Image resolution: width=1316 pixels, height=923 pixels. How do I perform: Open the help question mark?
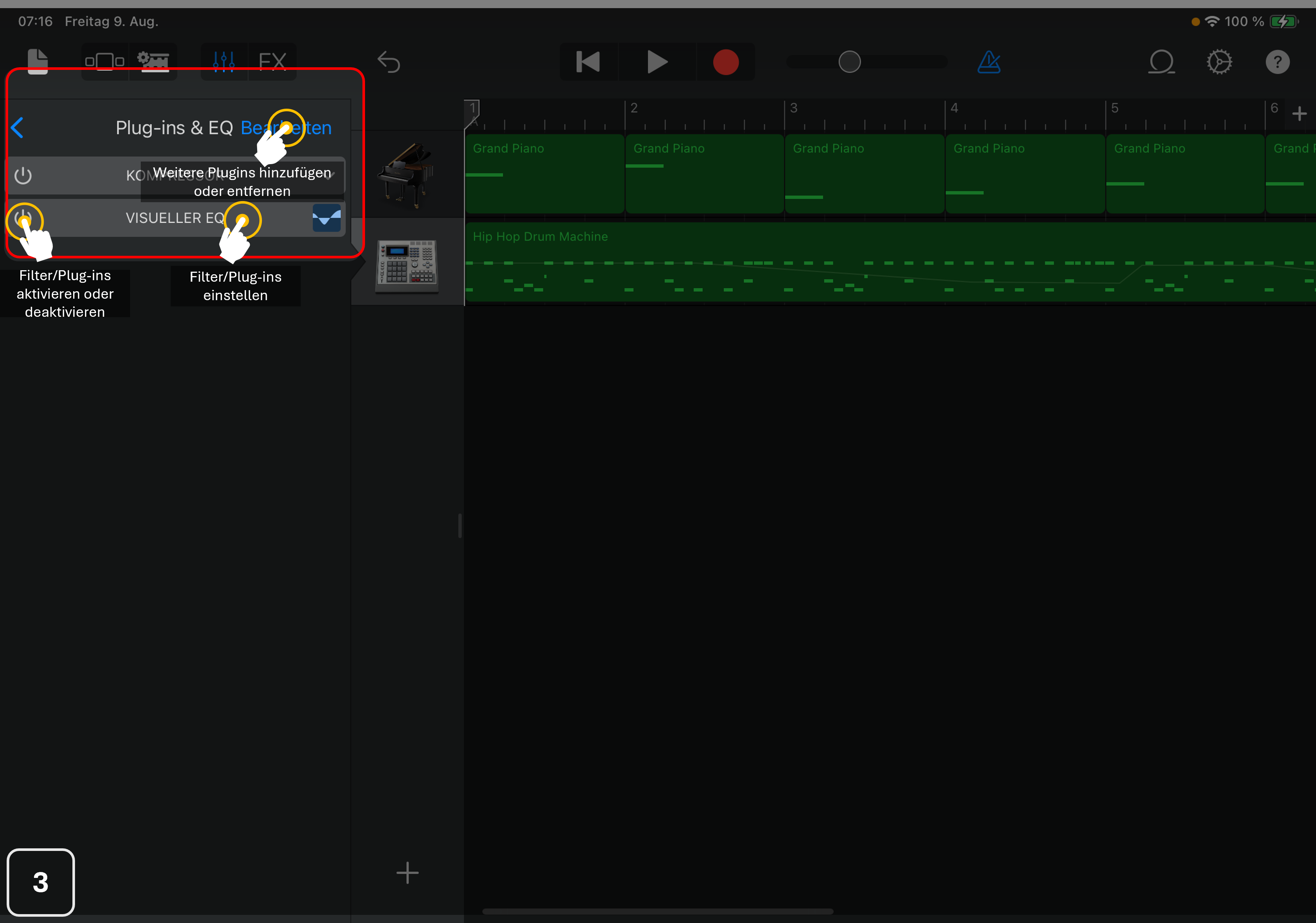coord(1278,61)
